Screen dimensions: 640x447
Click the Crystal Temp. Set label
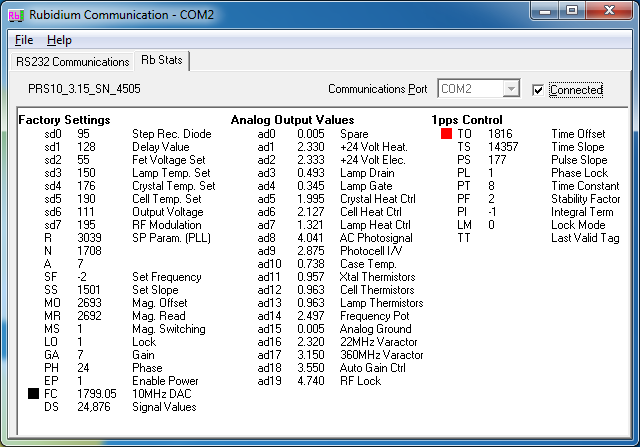tap(173, 186)
